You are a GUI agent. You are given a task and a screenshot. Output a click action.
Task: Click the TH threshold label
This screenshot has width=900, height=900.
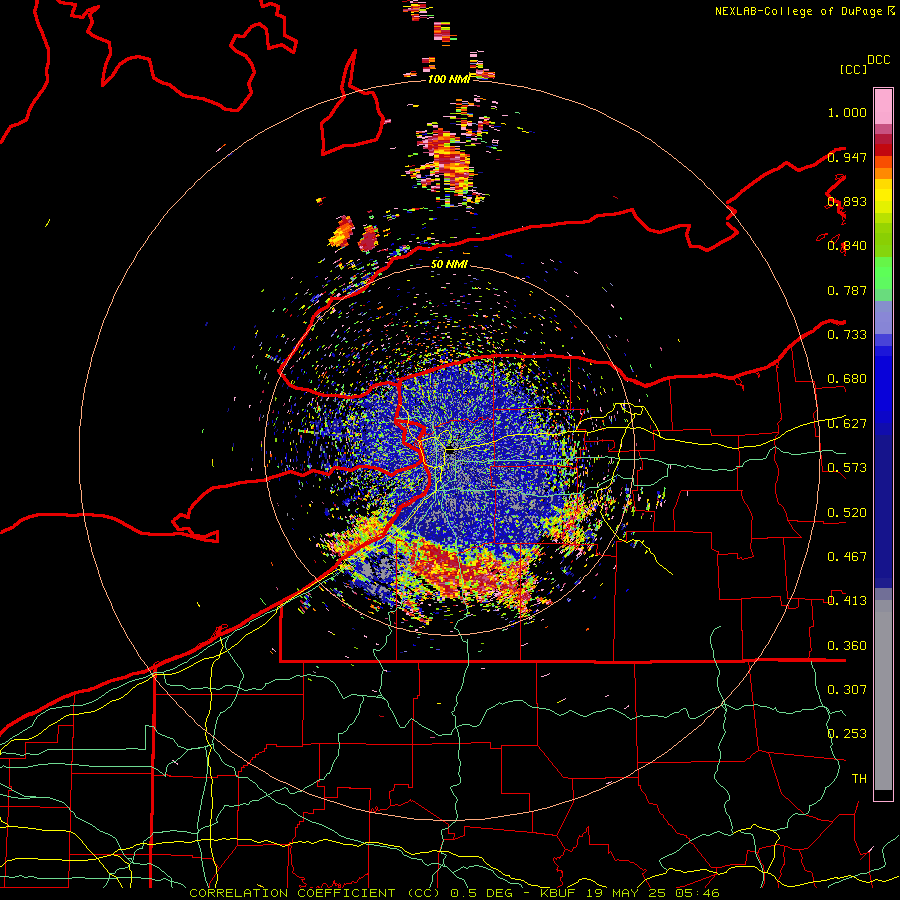[x=859, y=778]
